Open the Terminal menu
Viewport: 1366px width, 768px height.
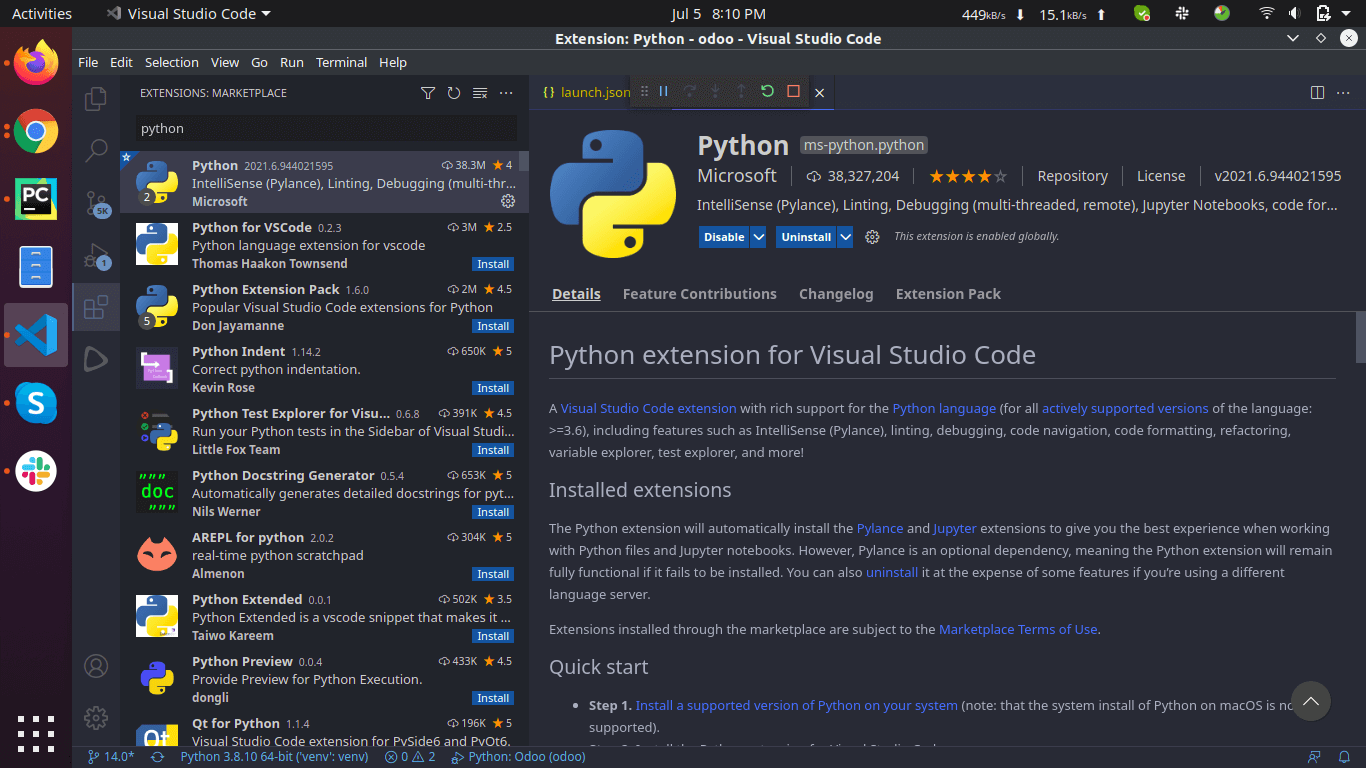(342, 62)
